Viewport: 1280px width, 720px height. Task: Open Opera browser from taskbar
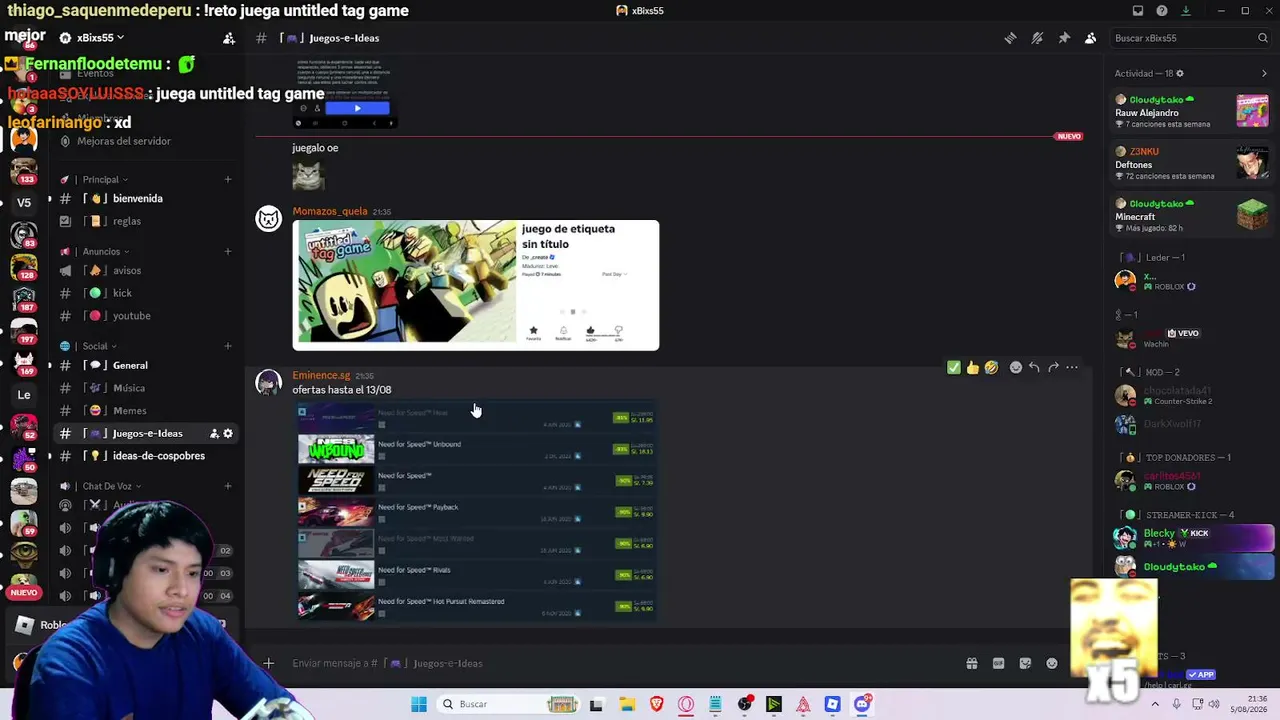pyautogui.click(x=686, y=704)
